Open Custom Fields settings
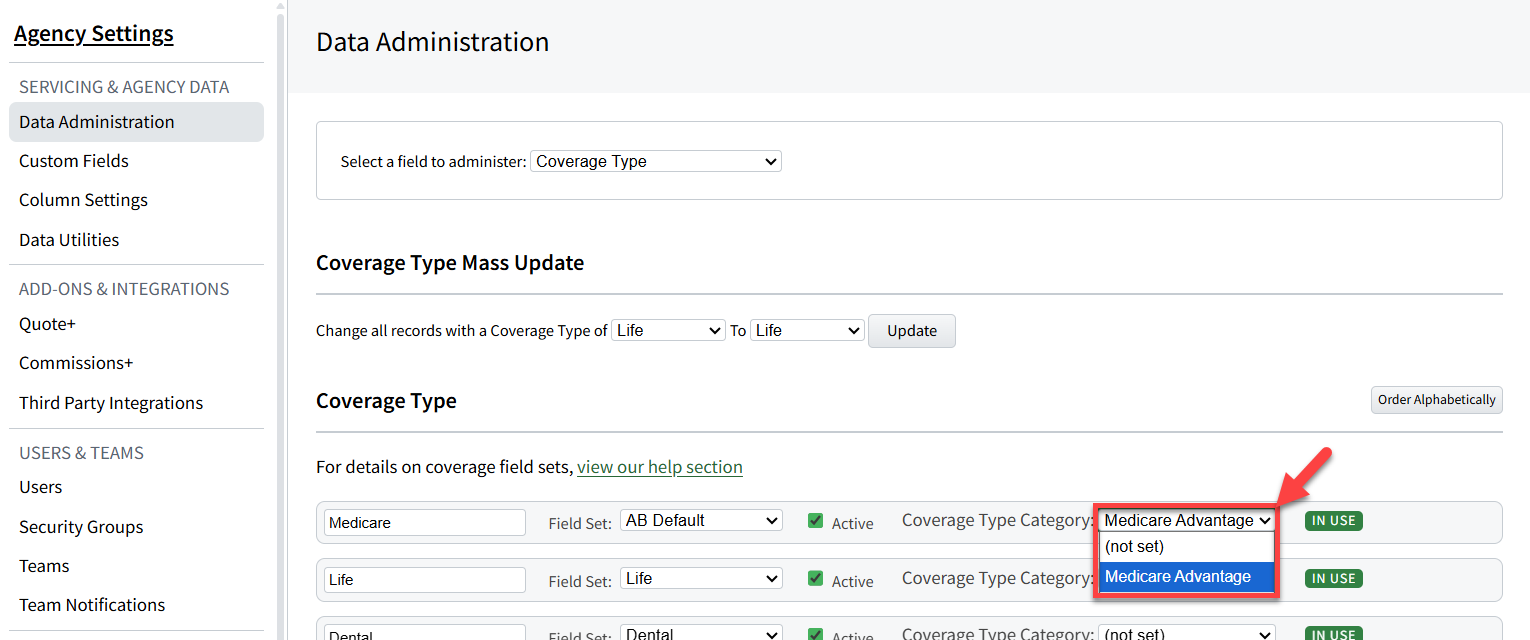 (x=74, y=161)
